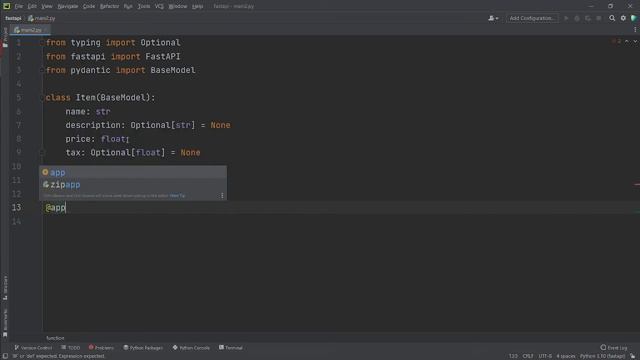Open the Version Control tool window
The image size is (640, 360).
tap(33, 348)
